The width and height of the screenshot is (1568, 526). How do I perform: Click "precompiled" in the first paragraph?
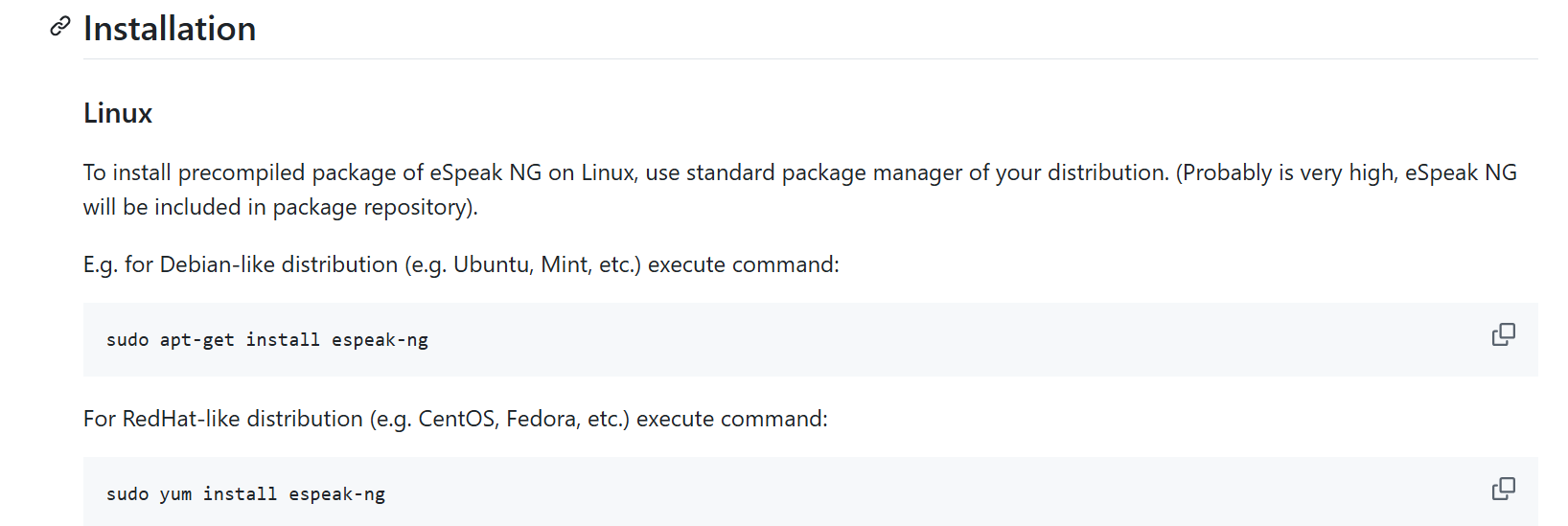click(x=242, y=172)
